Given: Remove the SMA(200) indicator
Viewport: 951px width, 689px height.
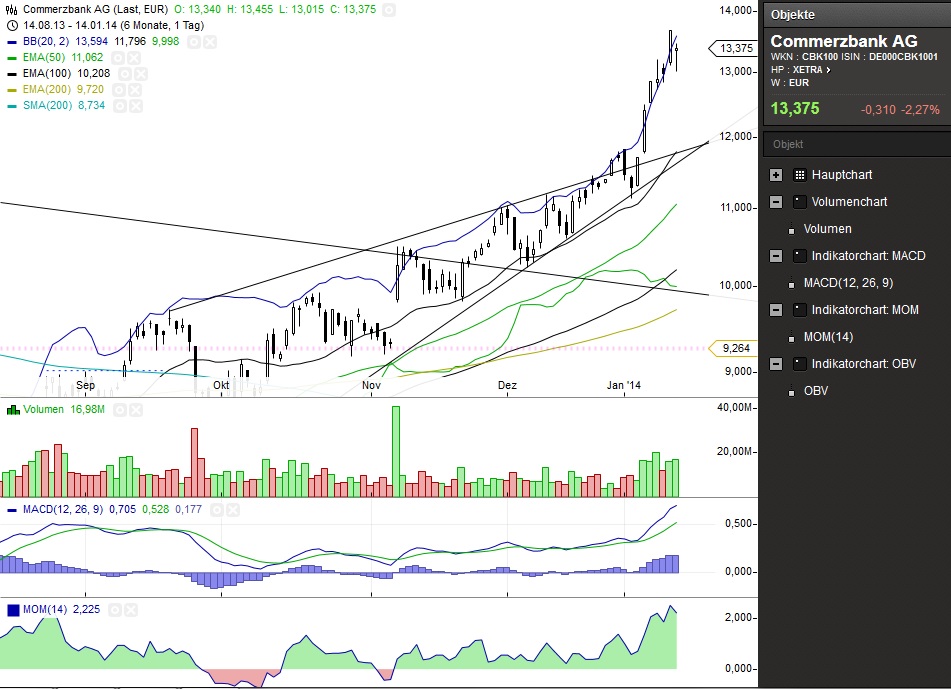Looking at the screenshot, I should pos(136,106).
